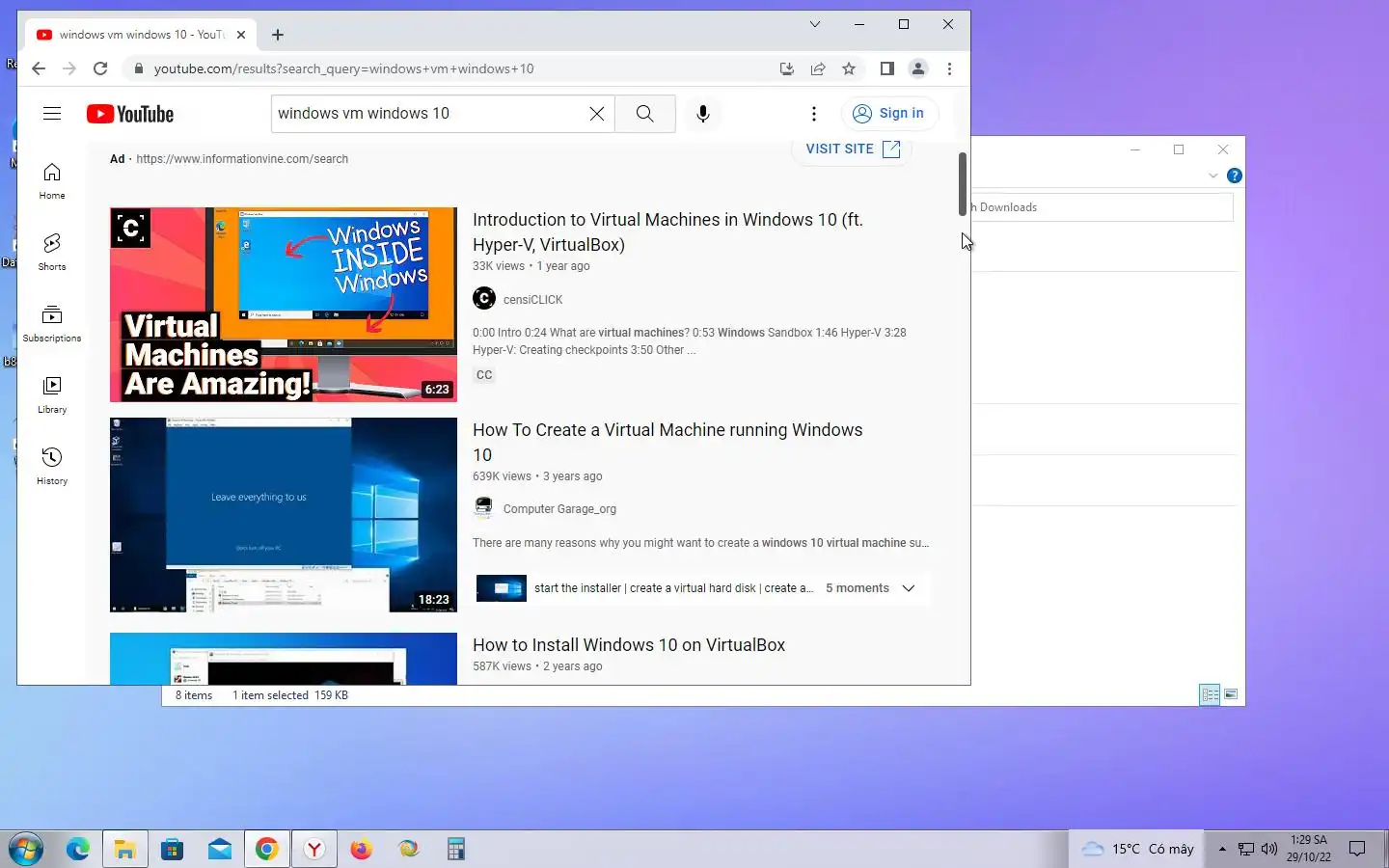Open the Windows Start button

click(x=26, y=850)
